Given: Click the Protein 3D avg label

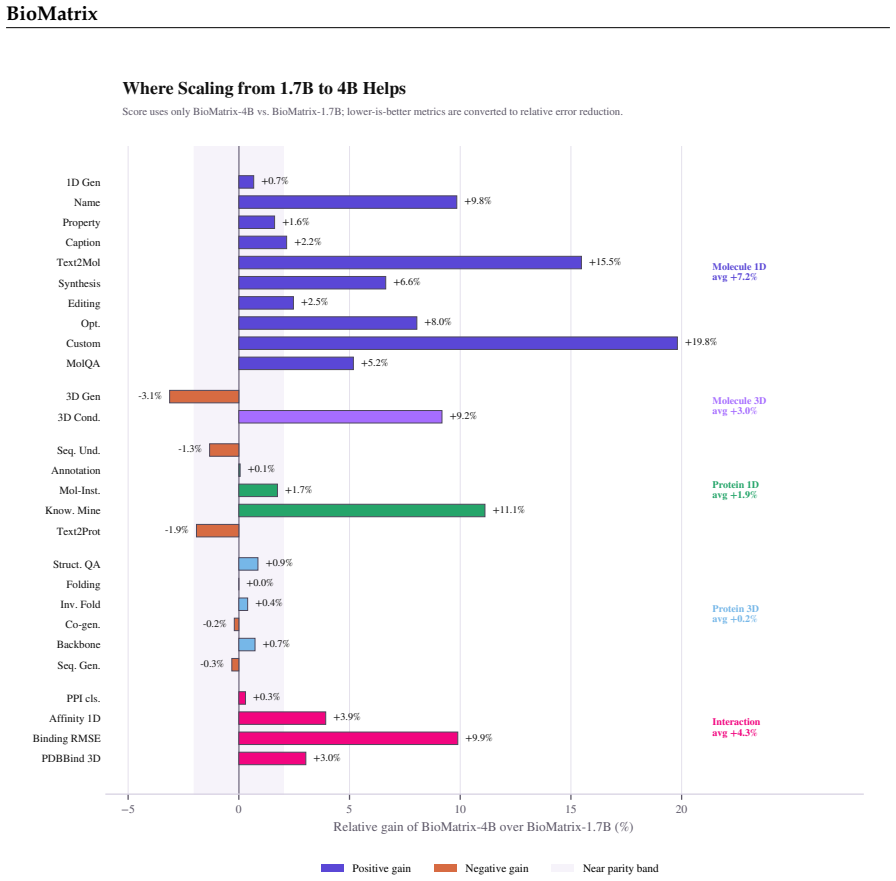Looking at the screenshot, I should coord(735,614).
